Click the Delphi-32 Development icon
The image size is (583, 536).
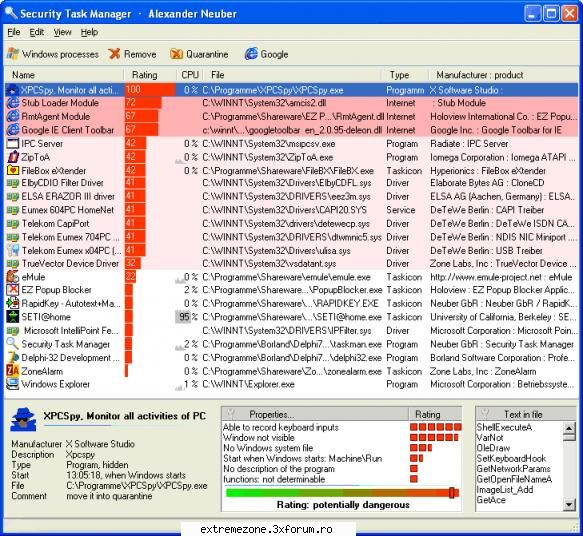(x=13, y=358)
